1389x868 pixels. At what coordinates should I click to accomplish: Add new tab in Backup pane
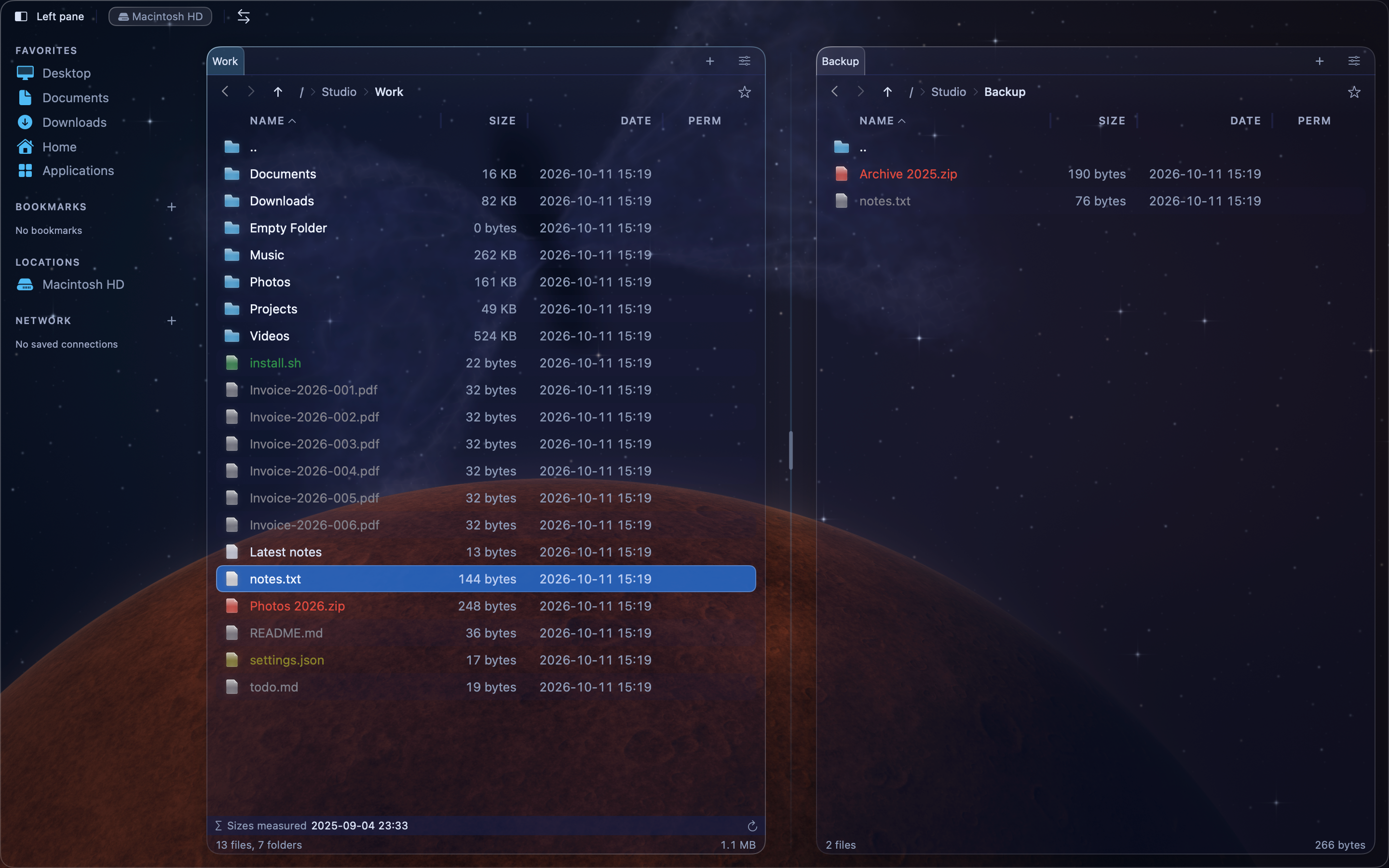tap(1320, 61)
